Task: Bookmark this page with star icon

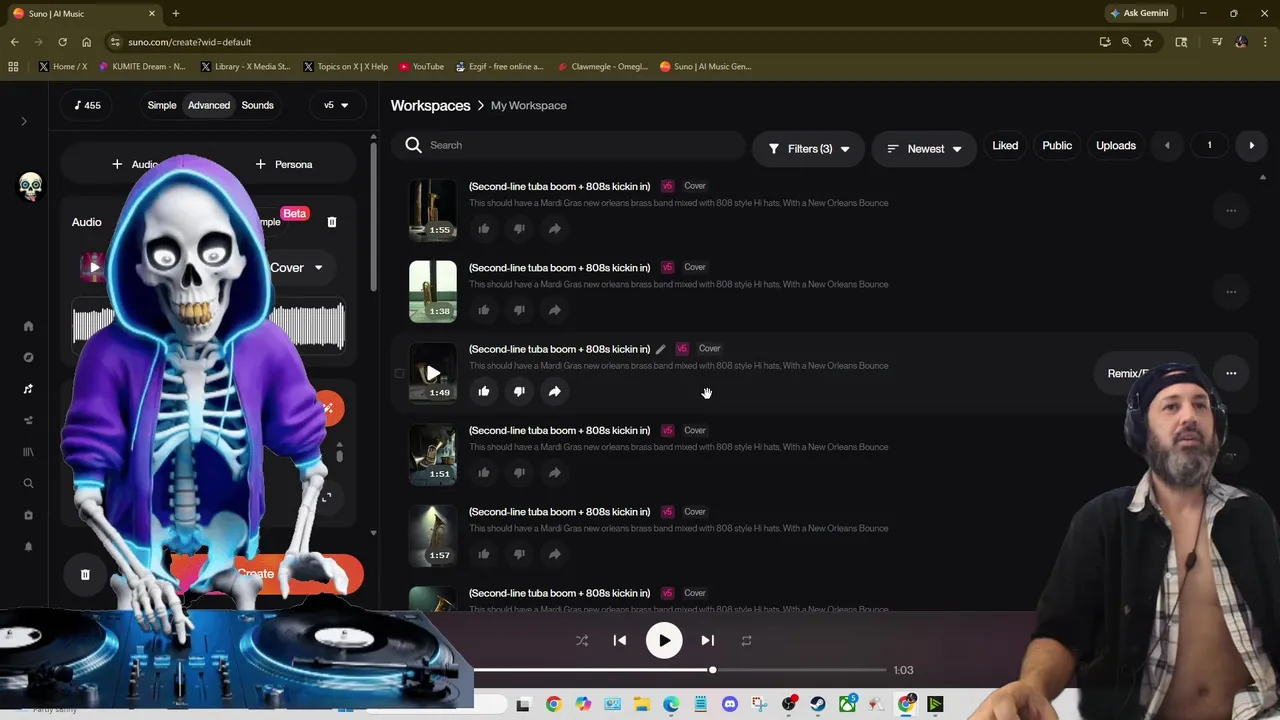Action: pyautogui.click(x=1148, y=42)
